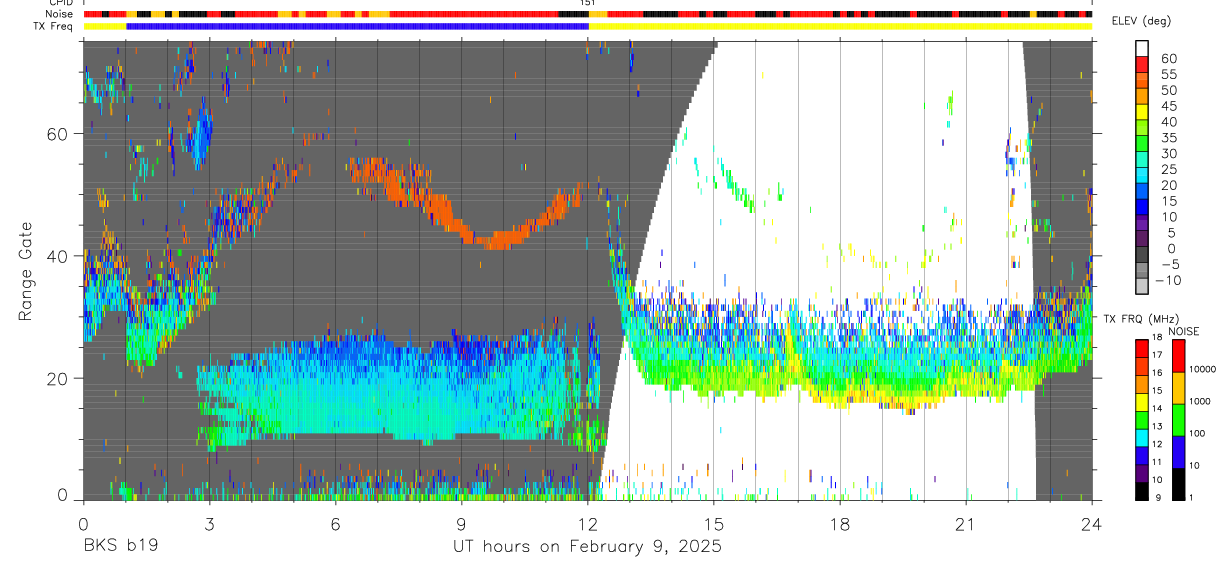Click '100' on the NOISE scale
Screen dimensions: 1228x567
coord(1198,432)
